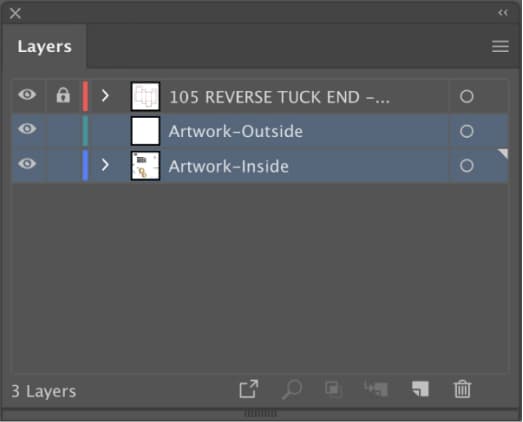This screenshot has height=422, width=523.
Task: Delete selection with the trash icon
Action: [462, 389]
